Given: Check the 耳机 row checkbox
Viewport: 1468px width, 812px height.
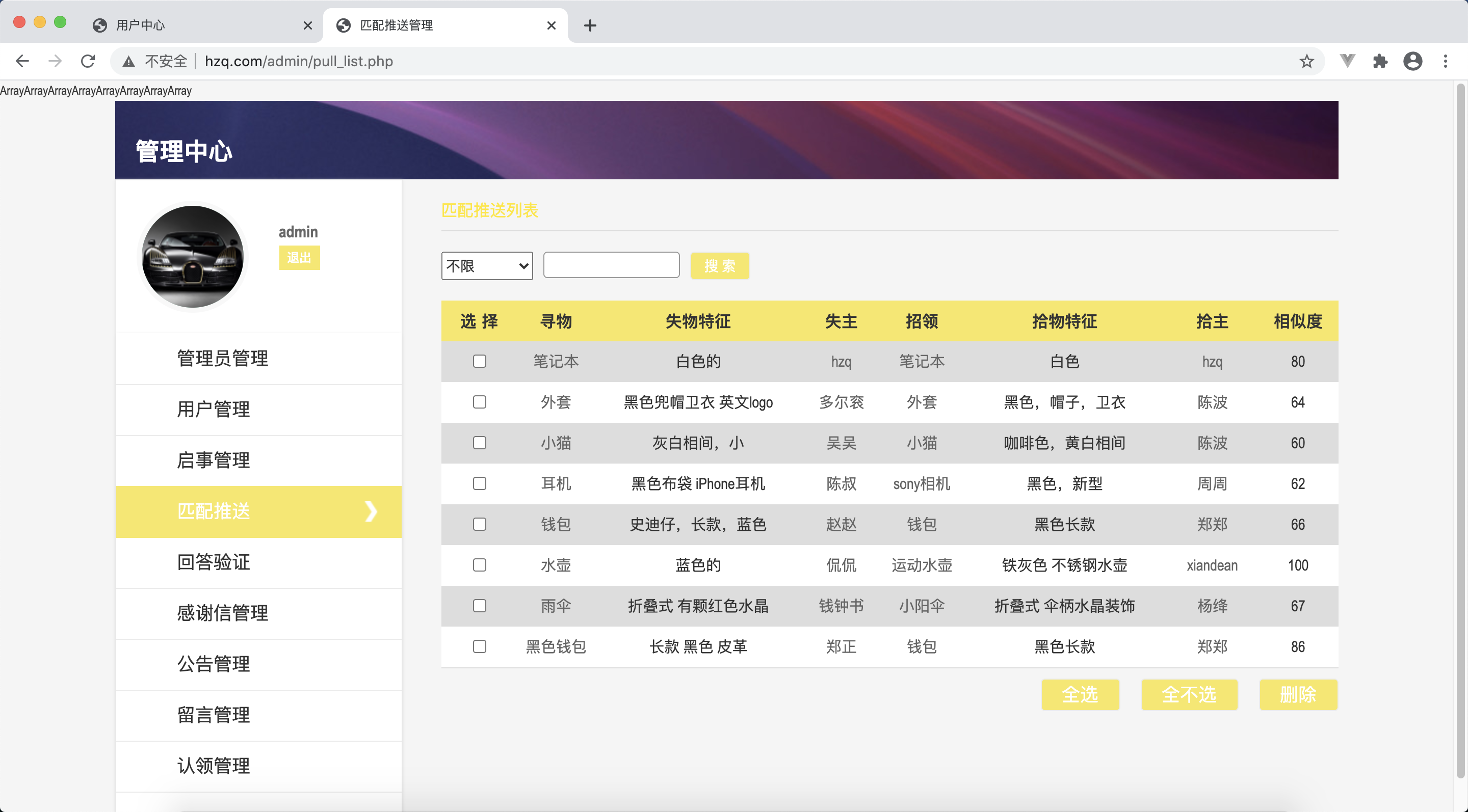Looking at the screenshot, I should point(479,483).
